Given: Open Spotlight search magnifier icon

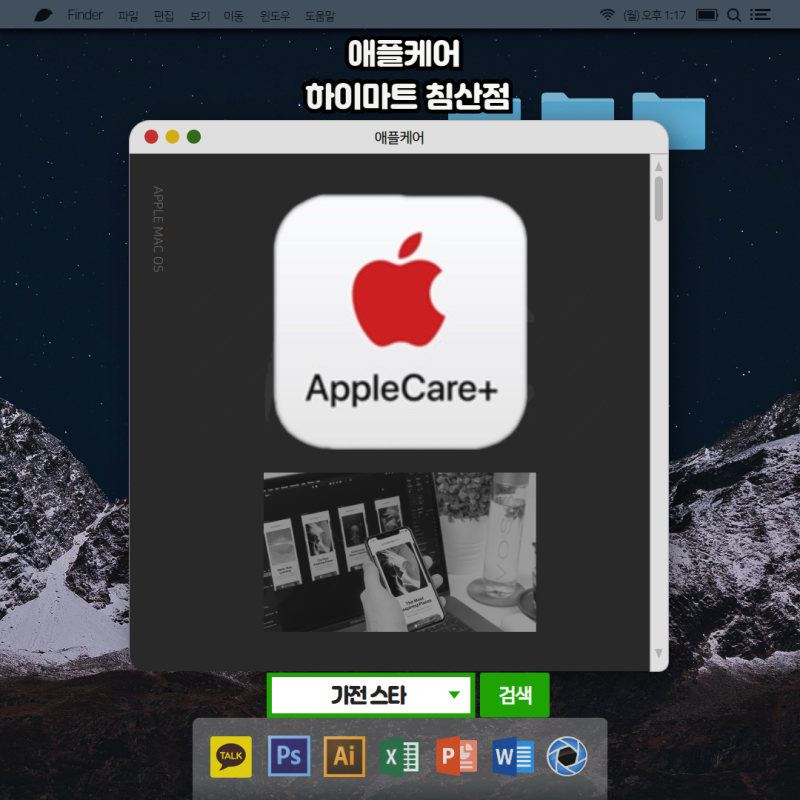Looking at the screenshot, I should (734, 15).
